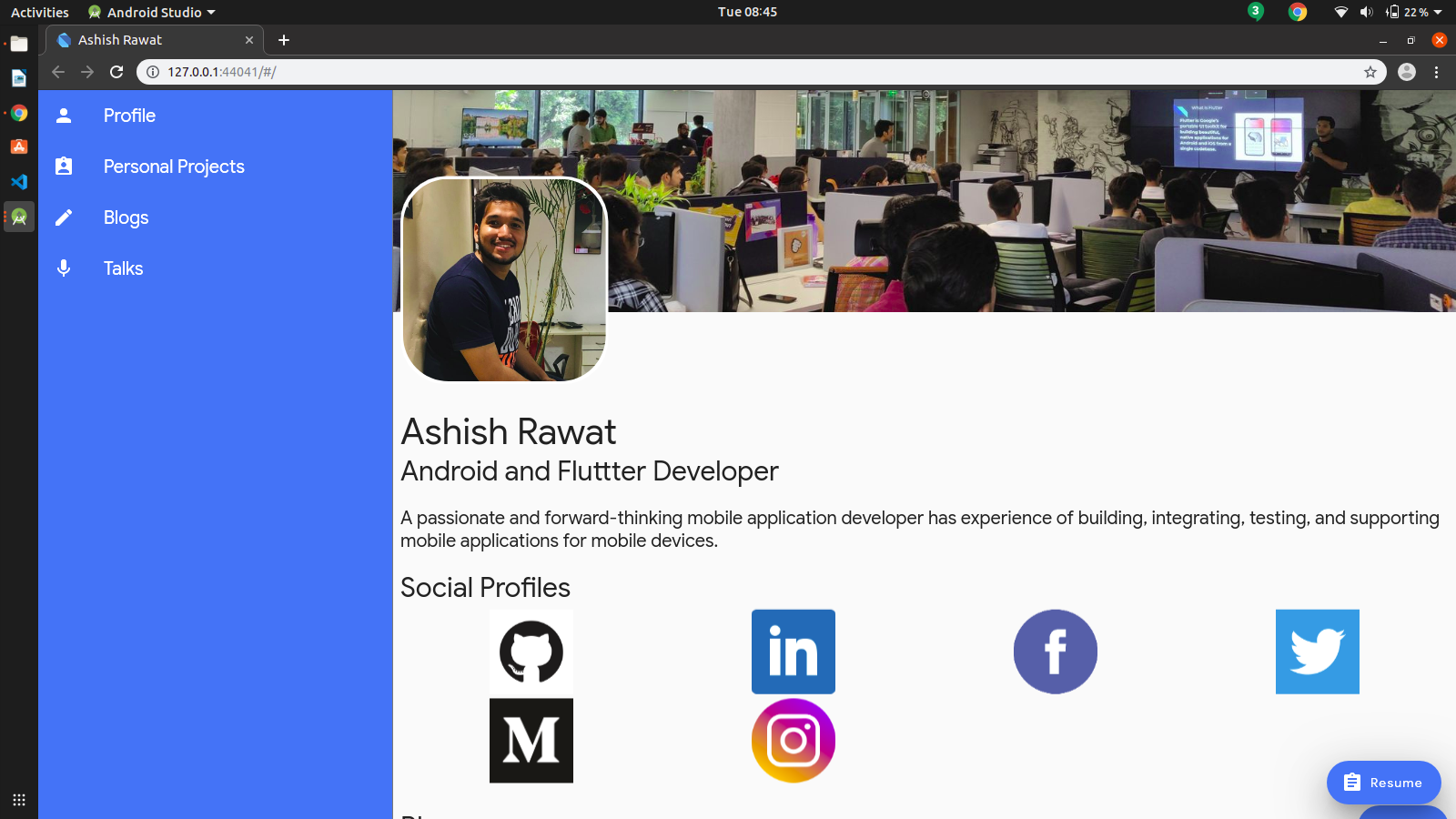Open the LinkedIn social profile icon

793,652
